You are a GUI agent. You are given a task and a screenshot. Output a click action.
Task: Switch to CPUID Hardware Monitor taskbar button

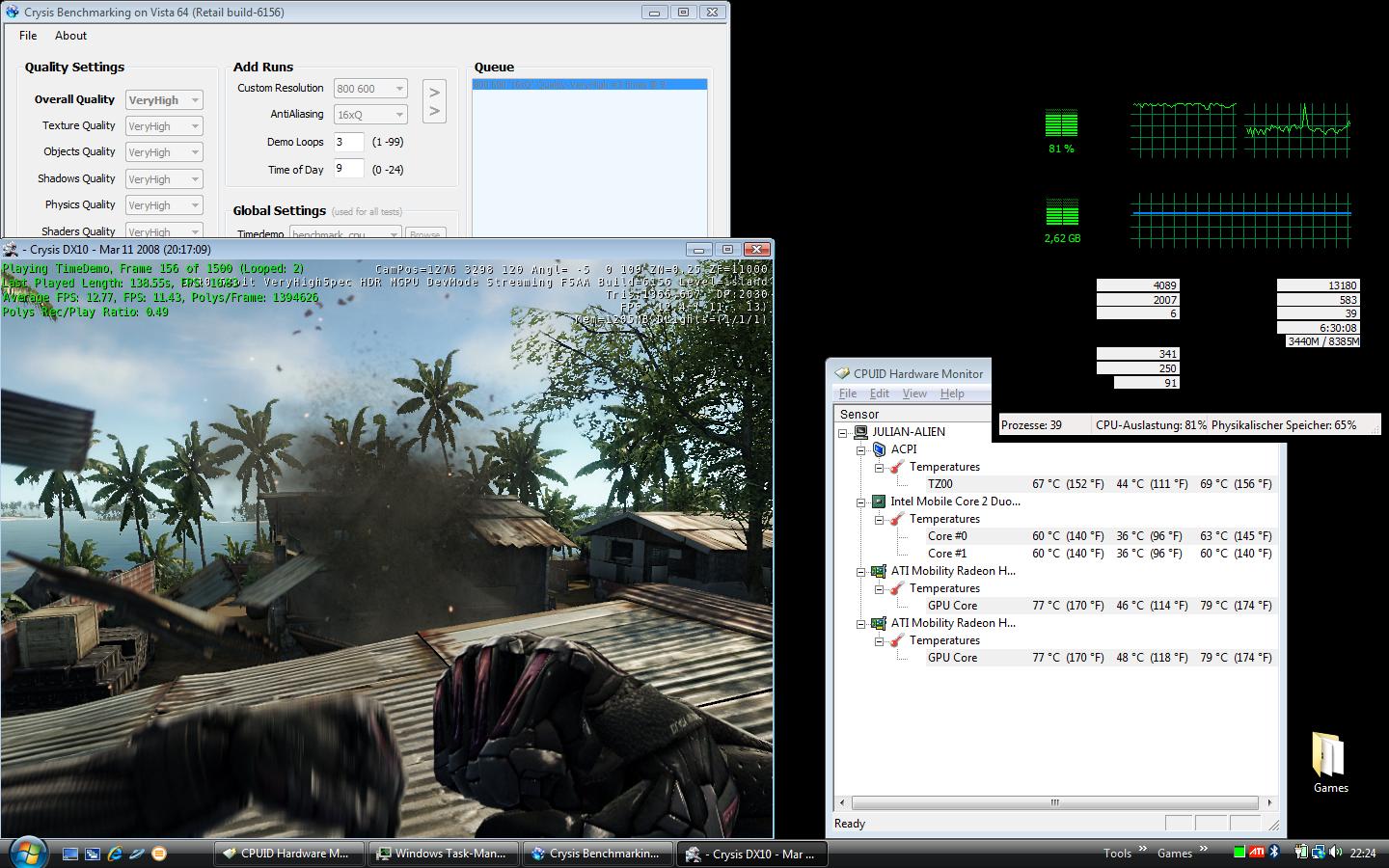pos(288,854)
